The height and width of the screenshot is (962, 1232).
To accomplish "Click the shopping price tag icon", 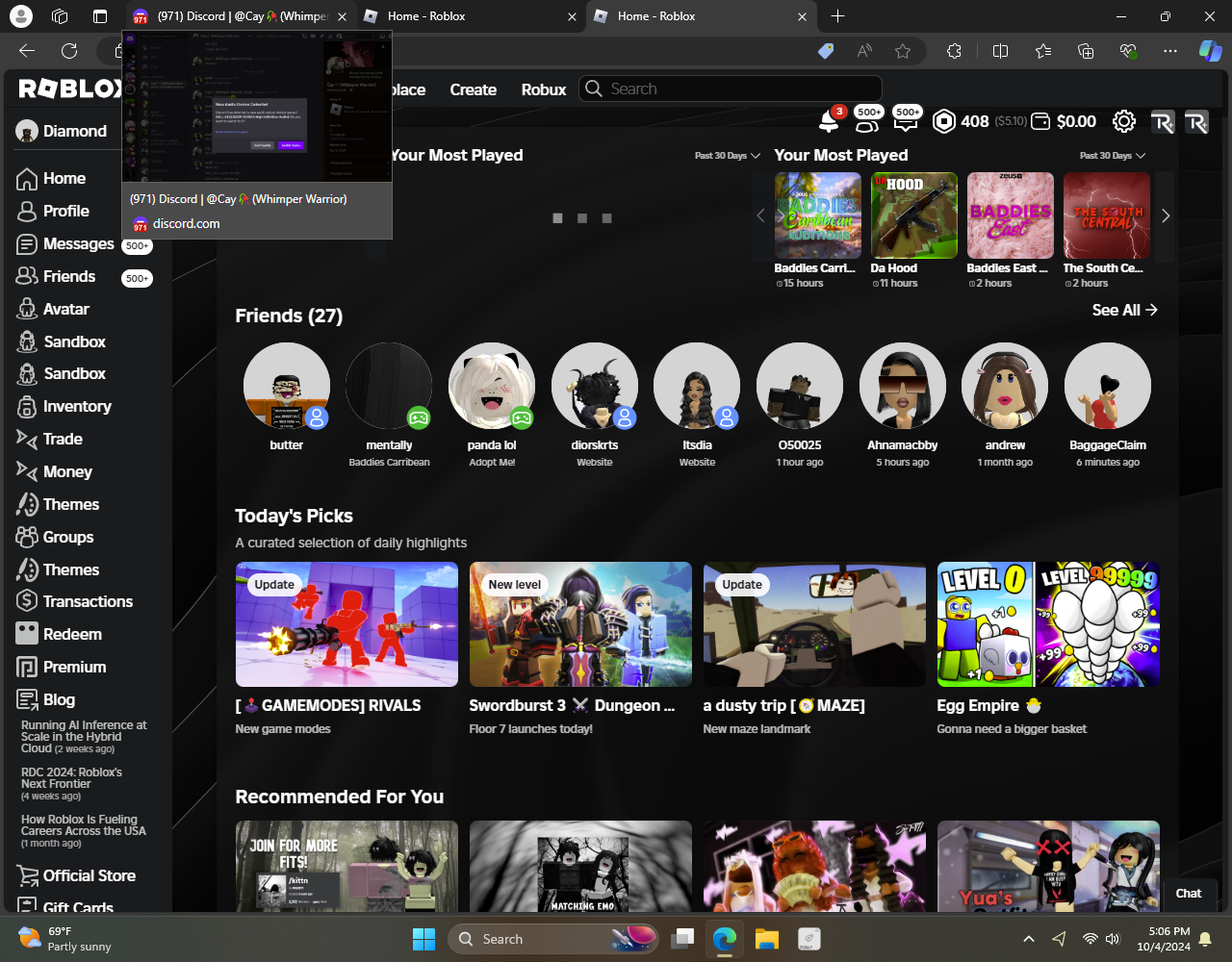I will [x=826, y=51].
